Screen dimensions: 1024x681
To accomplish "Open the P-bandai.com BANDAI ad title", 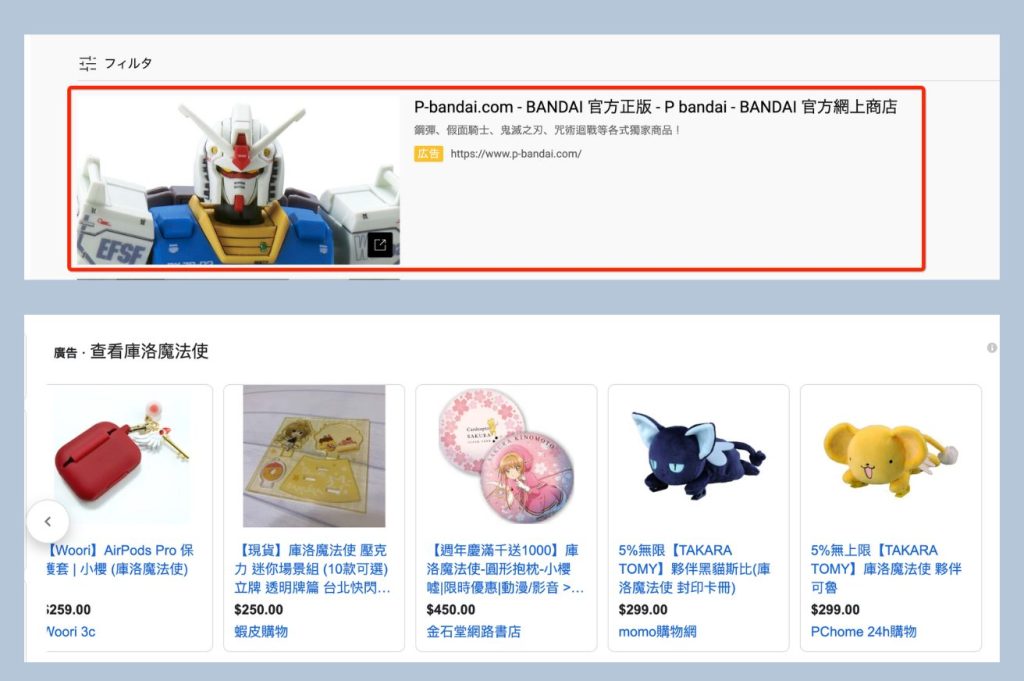I will 655,107.
